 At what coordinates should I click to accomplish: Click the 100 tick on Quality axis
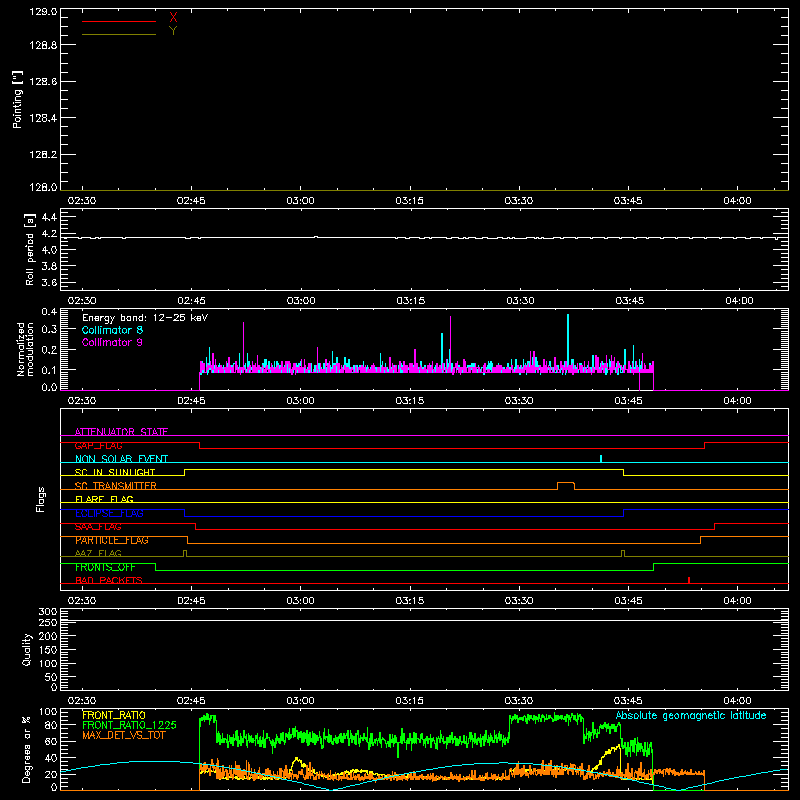47,664
